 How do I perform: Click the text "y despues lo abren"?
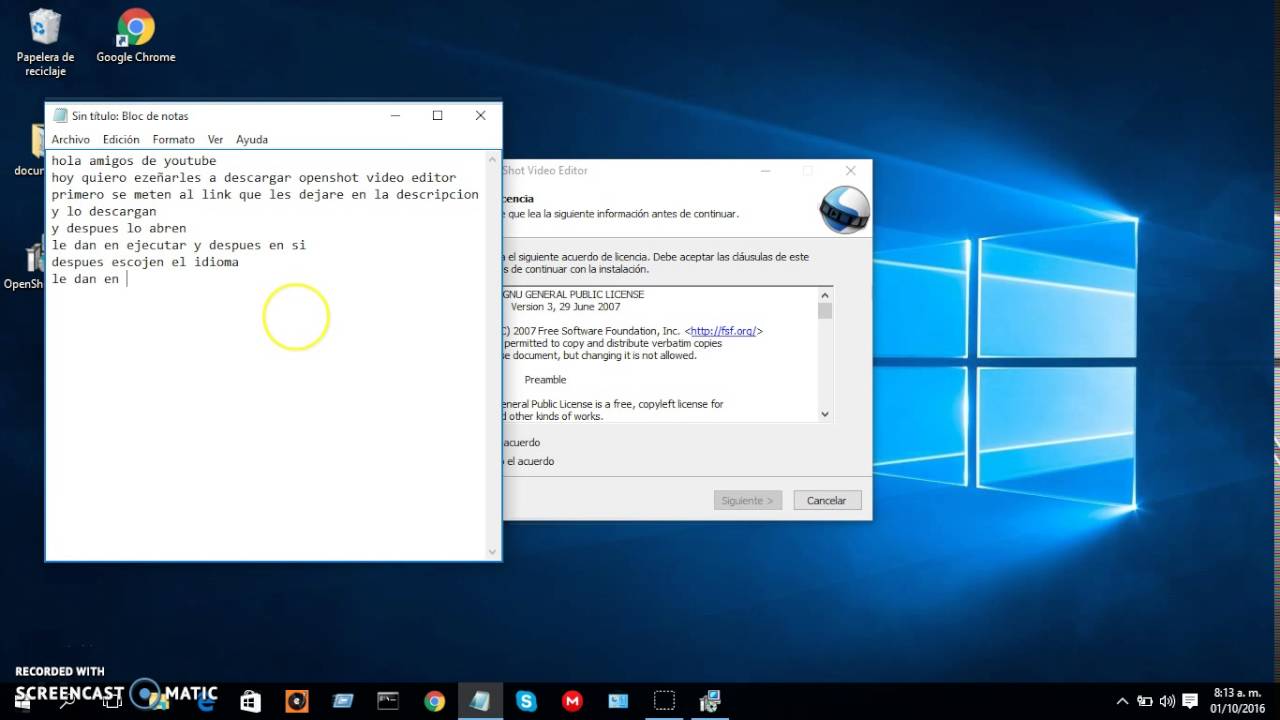tap(119, 228)
